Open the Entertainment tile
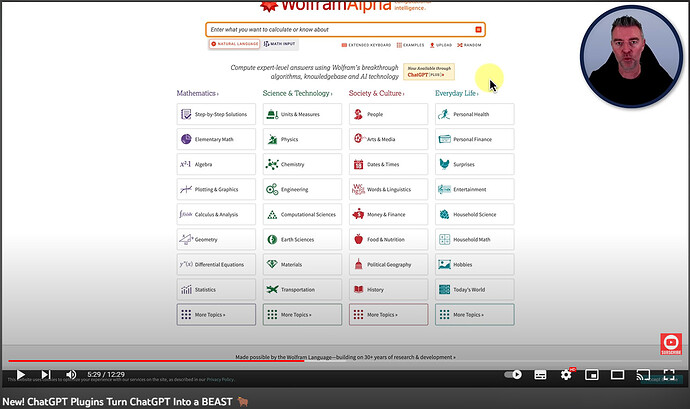The image size is (690, 409). coord(475,190)
